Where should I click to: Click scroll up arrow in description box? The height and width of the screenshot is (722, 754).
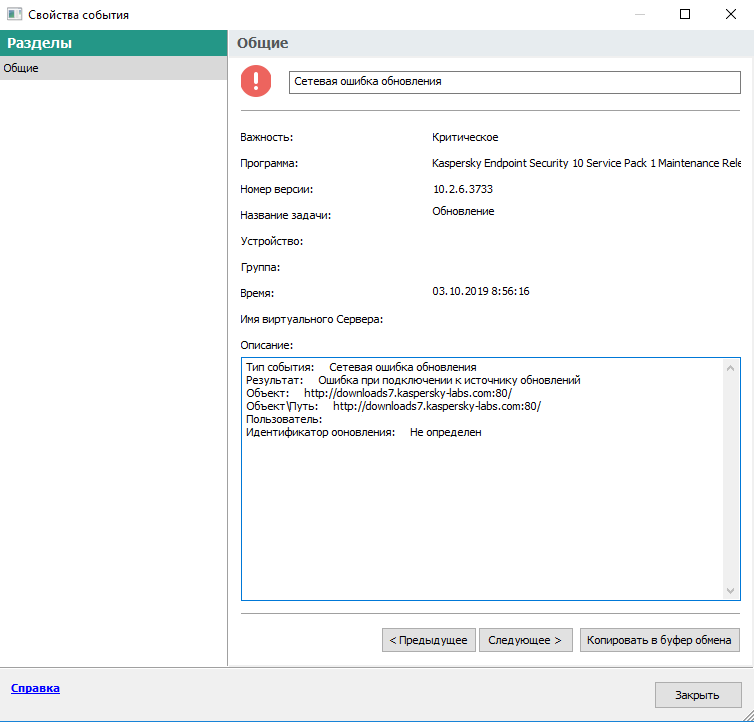click(731, 367)
